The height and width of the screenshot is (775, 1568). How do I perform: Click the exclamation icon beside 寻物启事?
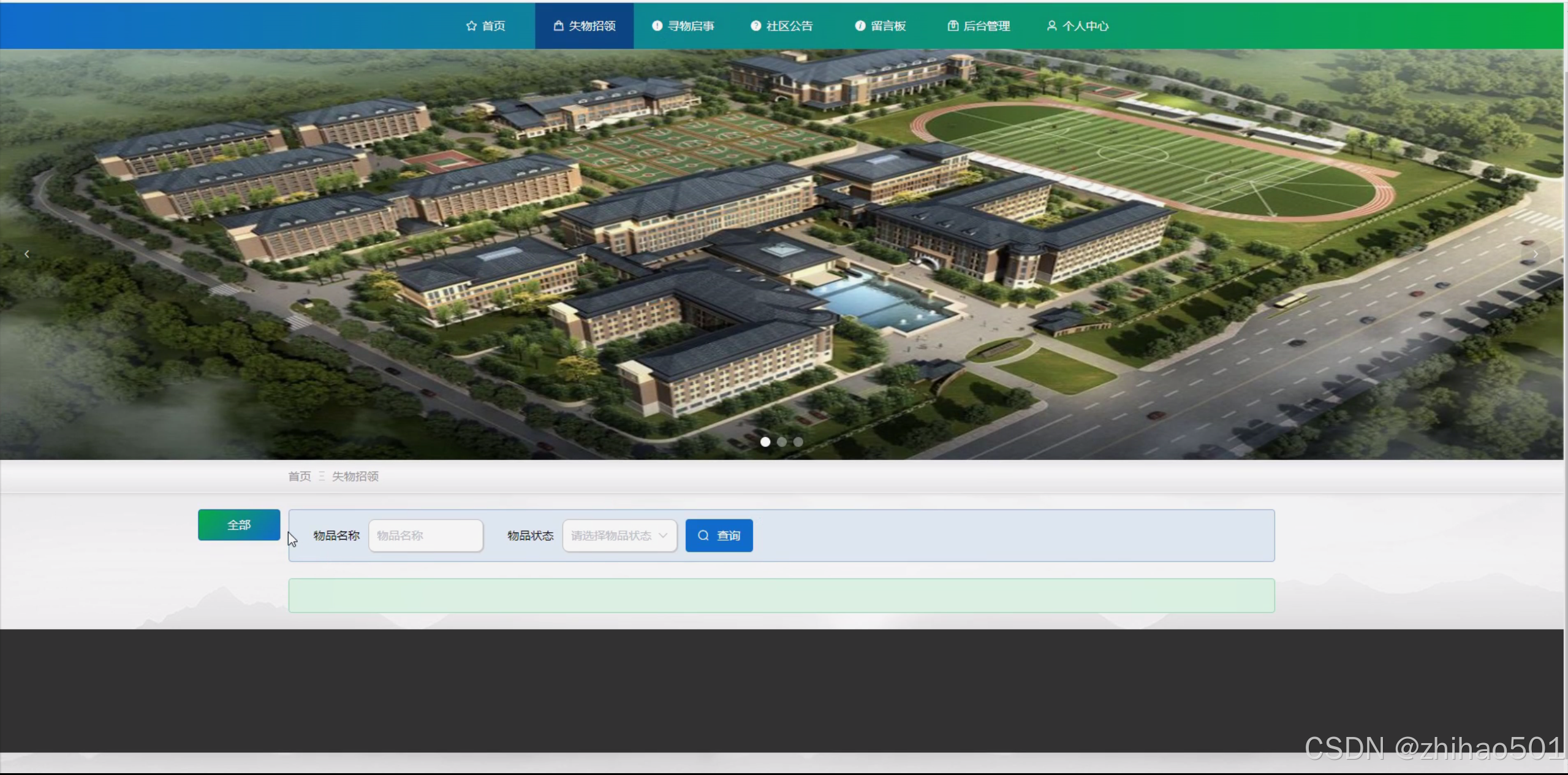click(657, 26)
